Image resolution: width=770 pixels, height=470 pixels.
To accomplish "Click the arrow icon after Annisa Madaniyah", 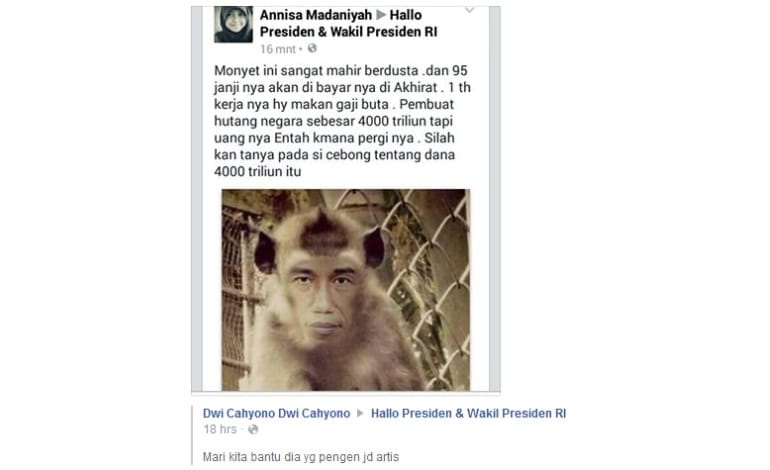I will coord(381,15).
